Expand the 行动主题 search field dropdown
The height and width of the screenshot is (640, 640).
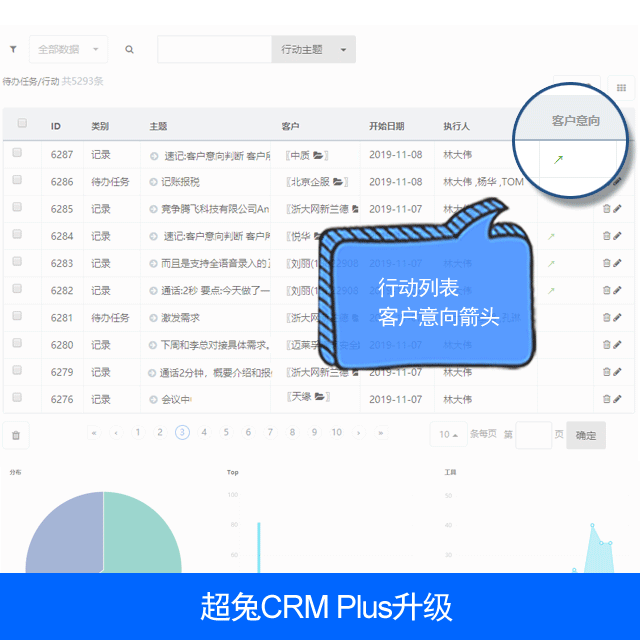point(313,49)
